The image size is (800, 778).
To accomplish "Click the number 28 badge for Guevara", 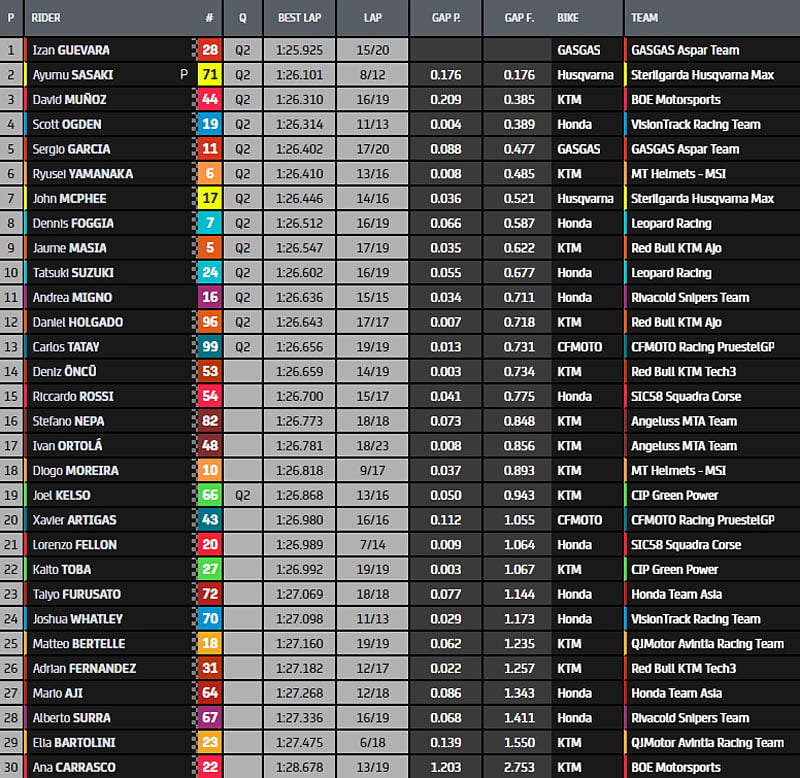I will 209,50.
